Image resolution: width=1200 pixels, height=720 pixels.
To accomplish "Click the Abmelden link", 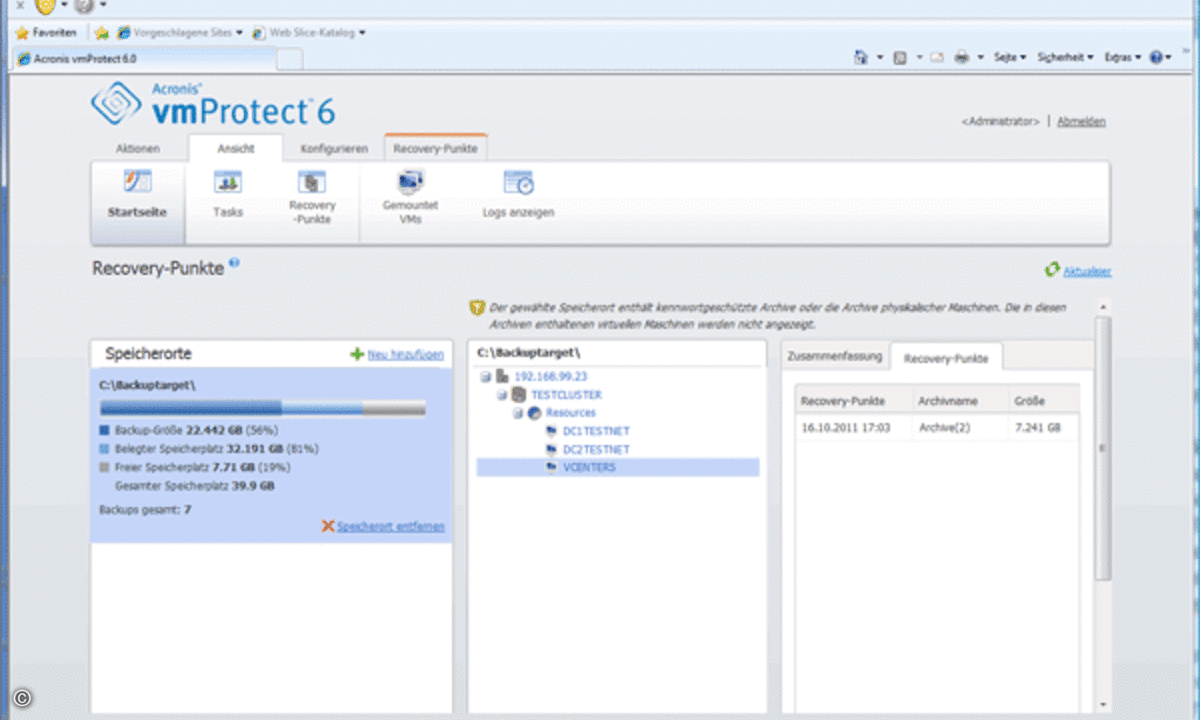I will (1082, 121).
